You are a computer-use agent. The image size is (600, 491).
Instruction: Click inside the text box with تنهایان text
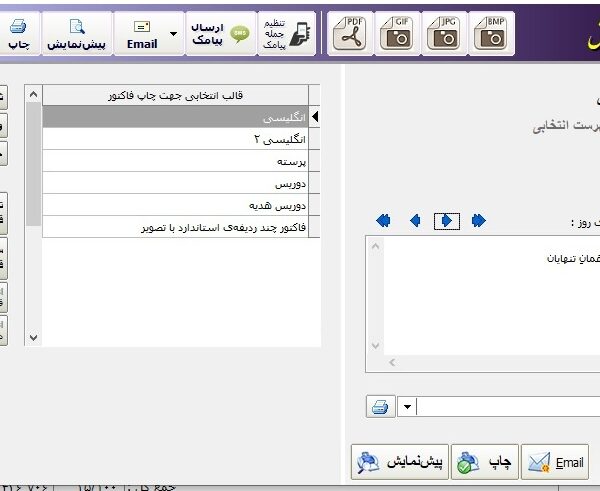492,295
